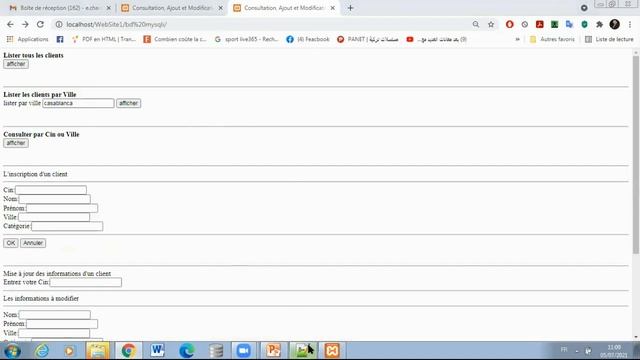Reload the page with the refresh icon
The height and width of the screenshot is (360, 640).
40,24
